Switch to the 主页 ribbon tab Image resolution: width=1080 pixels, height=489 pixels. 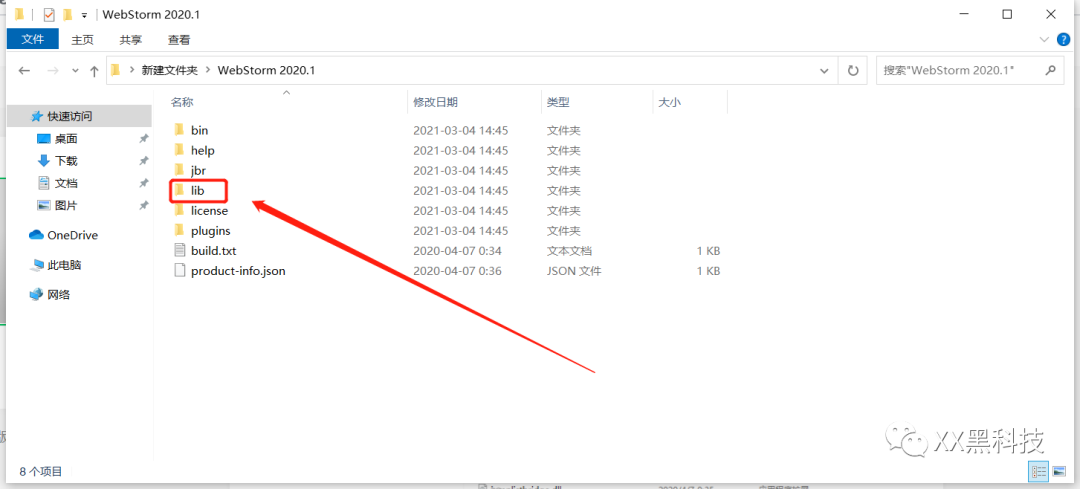pos(83,40)
